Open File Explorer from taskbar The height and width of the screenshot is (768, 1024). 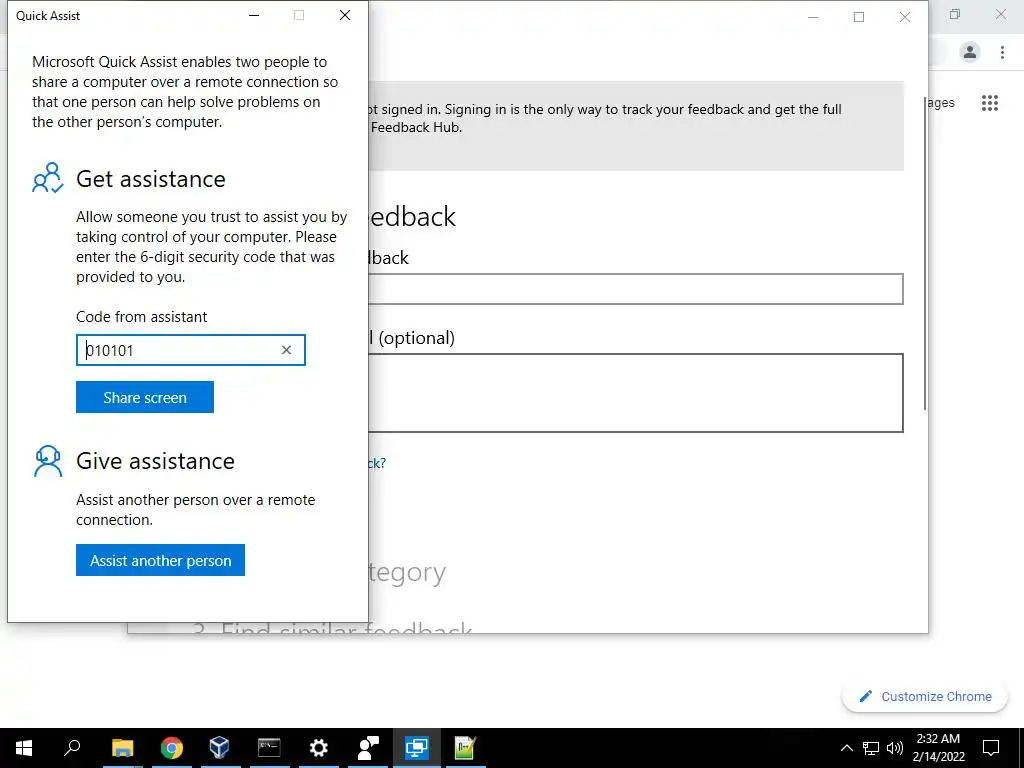pyautogui.click(x=122, y=748)
